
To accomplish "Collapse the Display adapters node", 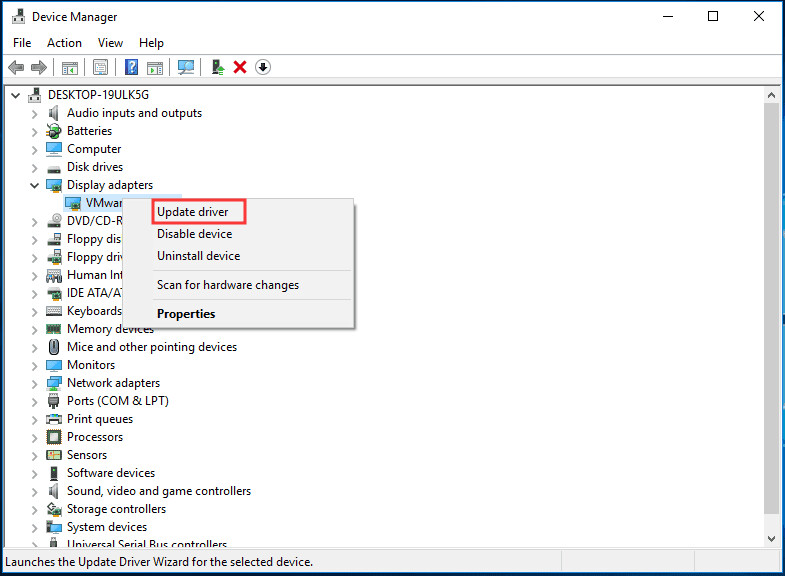I will tap(35, 186).
